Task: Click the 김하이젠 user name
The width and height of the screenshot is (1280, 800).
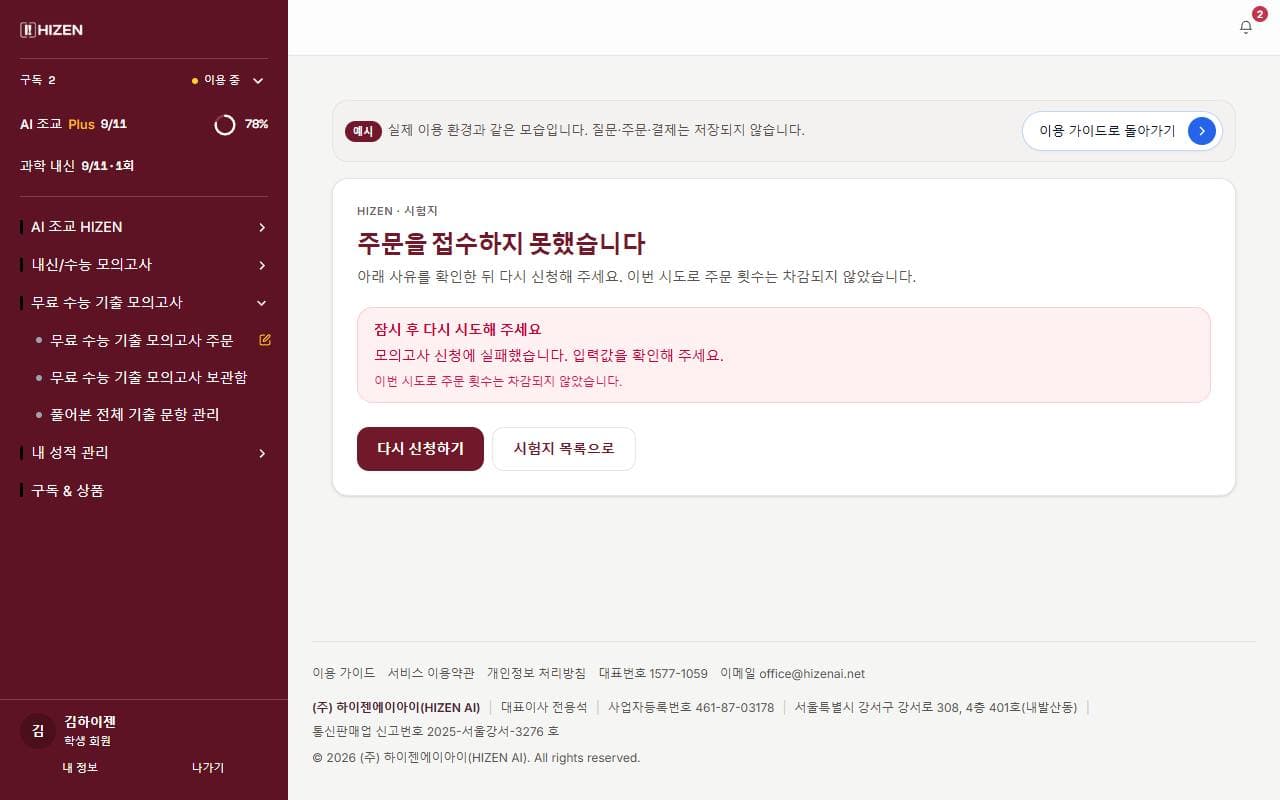Action: point(91,721)
